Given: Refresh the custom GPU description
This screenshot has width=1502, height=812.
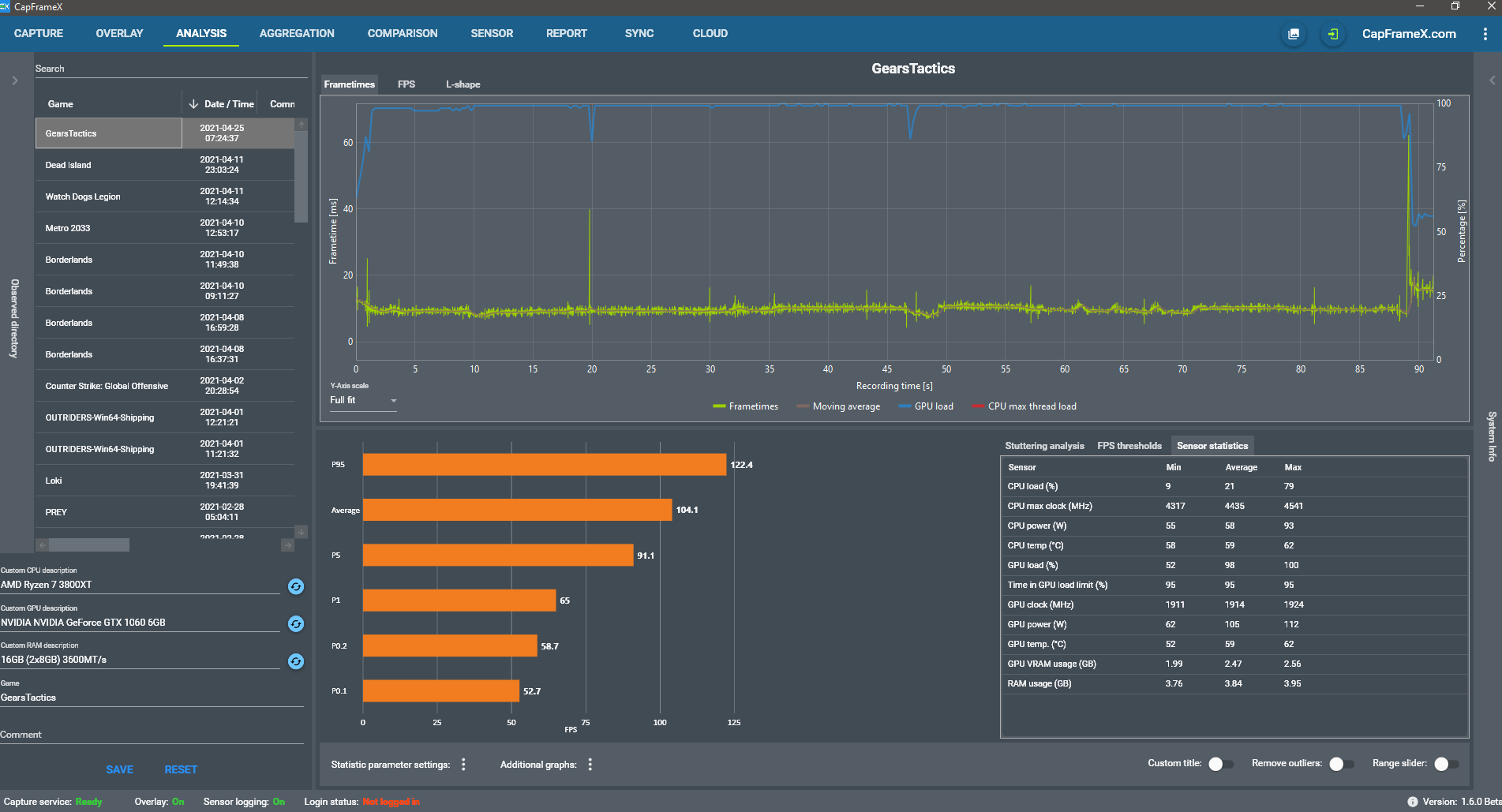Looking at the screenshot, I should (296, 623).
